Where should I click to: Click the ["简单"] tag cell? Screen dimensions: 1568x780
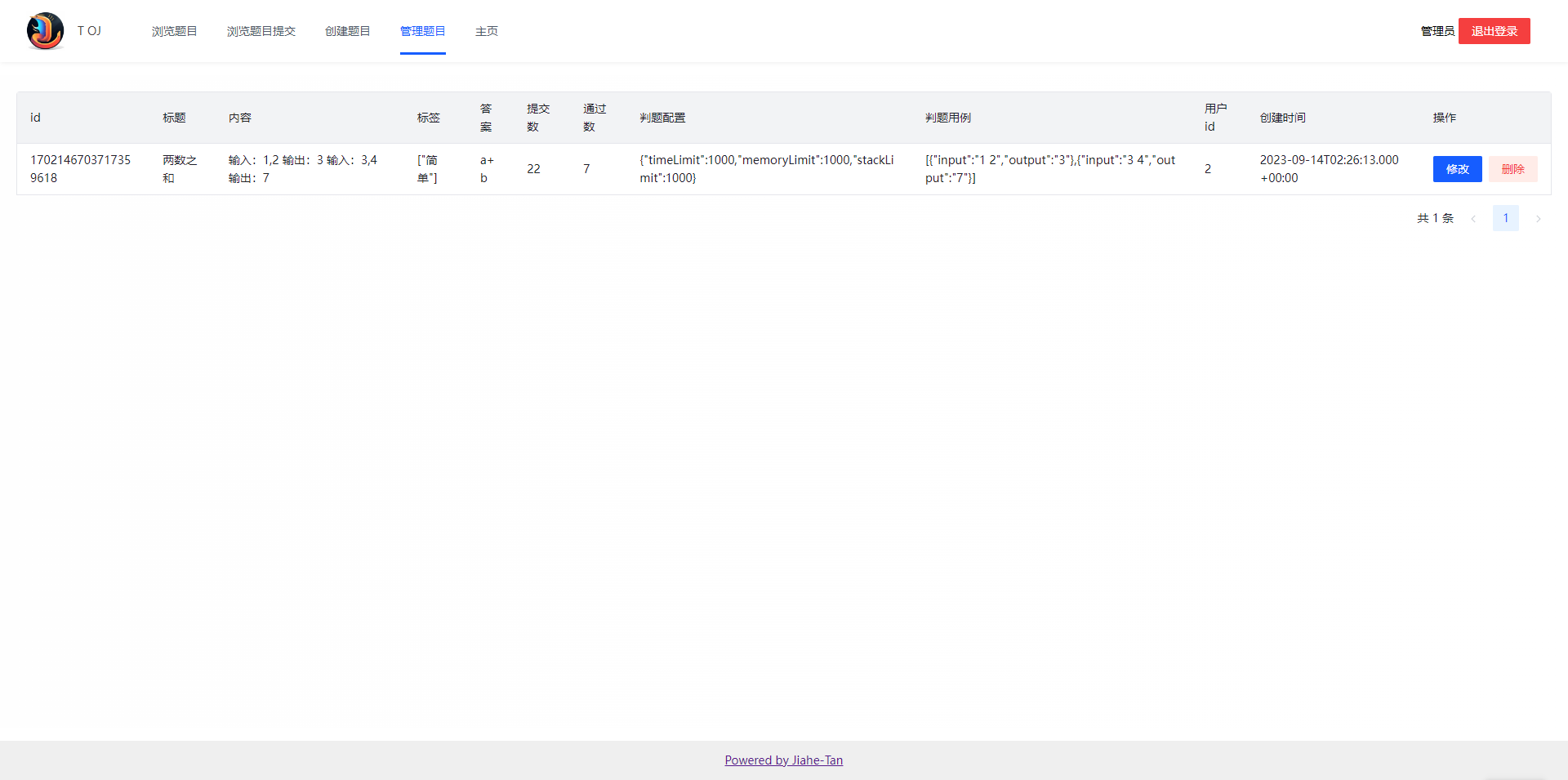click(435, 169)
